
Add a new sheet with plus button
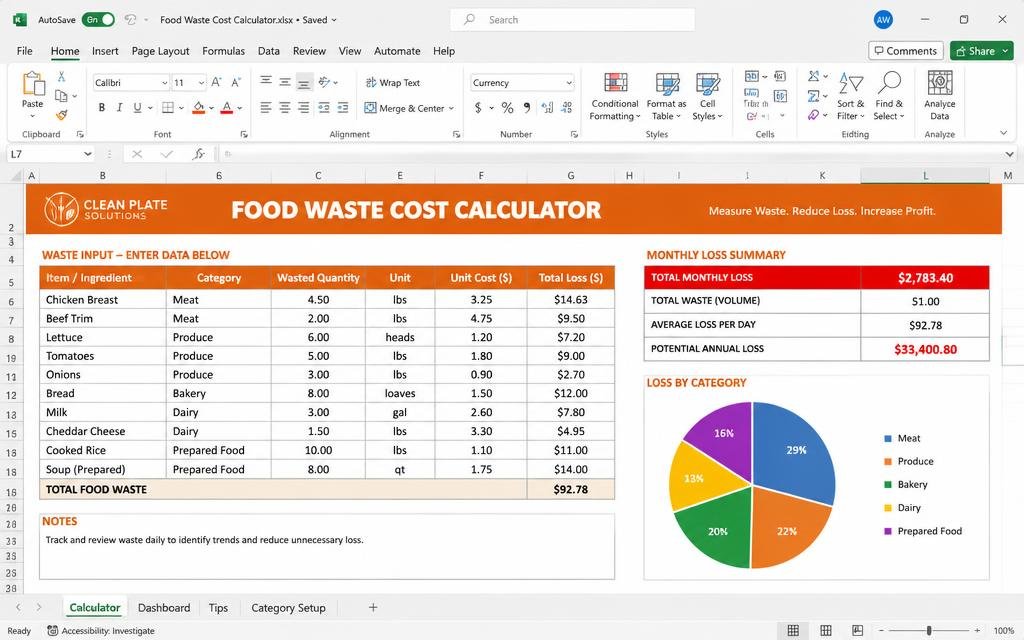pos(373,608)
